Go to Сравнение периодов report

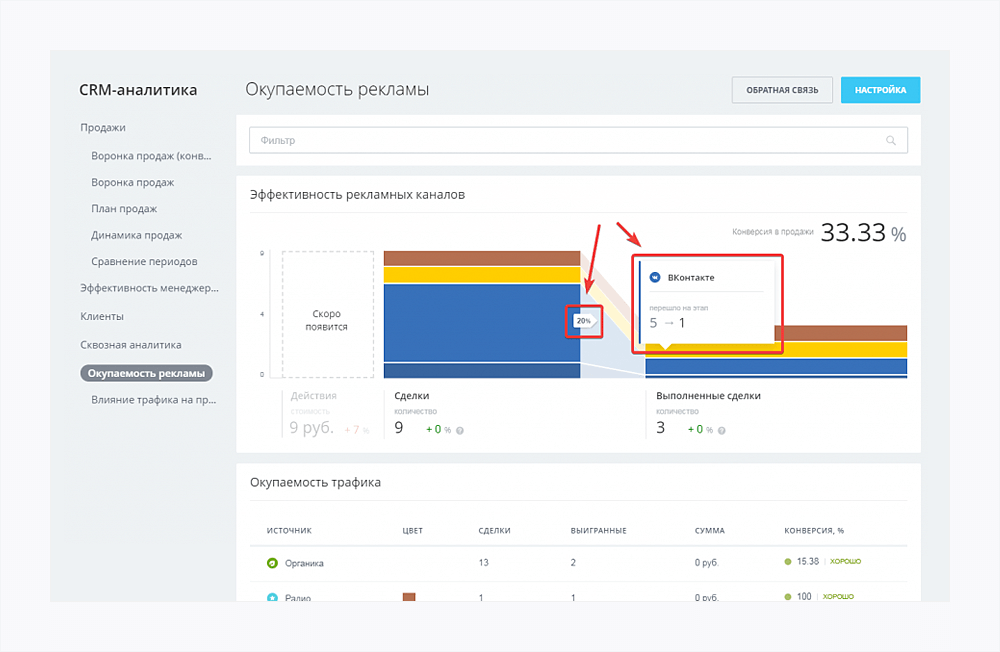pos(144,262)
